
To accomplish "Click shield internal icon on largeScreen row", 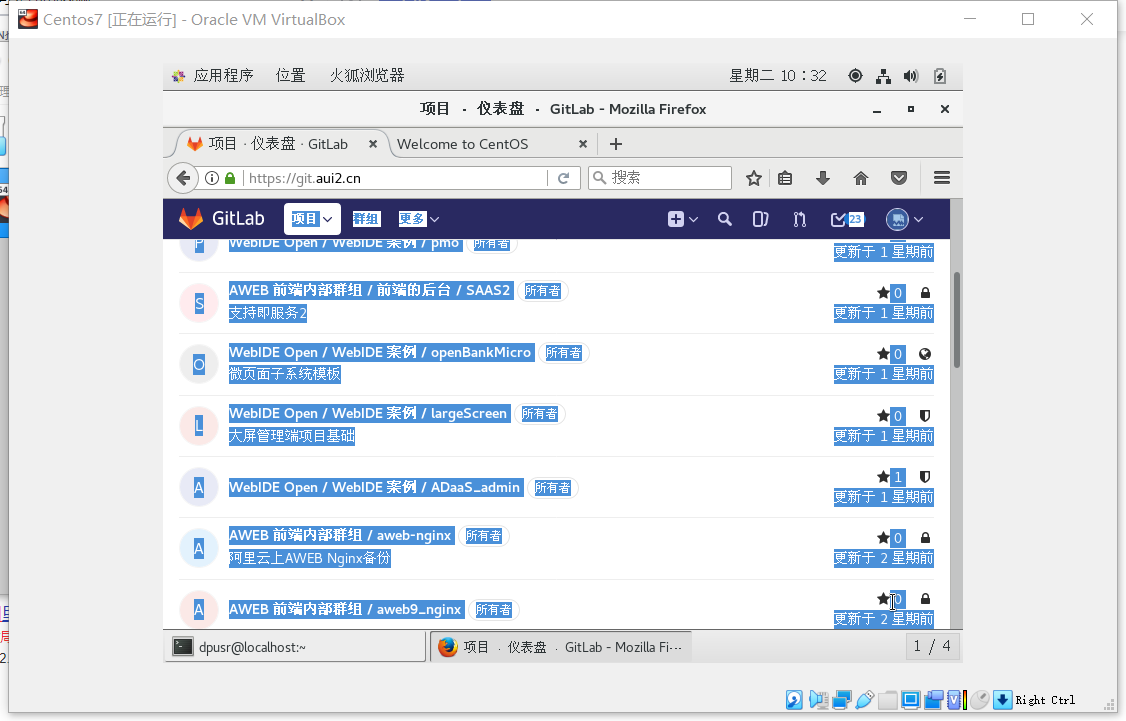I will [925, 415].
